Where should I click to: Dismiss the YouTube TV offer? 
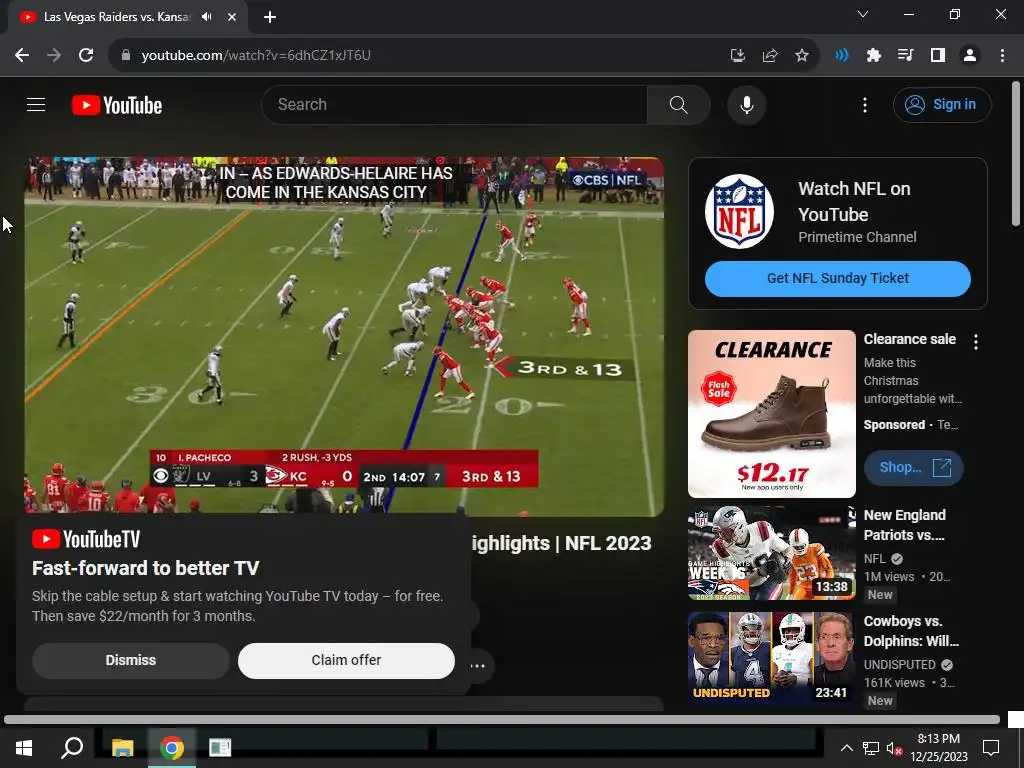(x=131, y=660)
